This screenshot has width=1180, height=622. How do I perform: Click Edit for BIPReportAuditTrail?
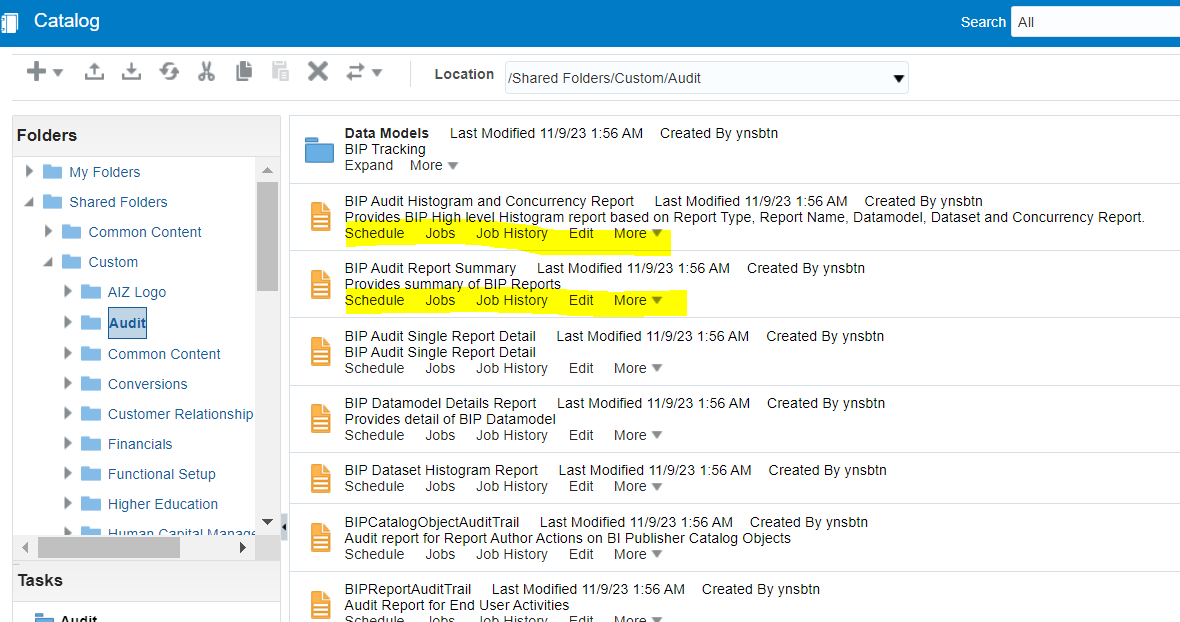click(x=580, y=618)
